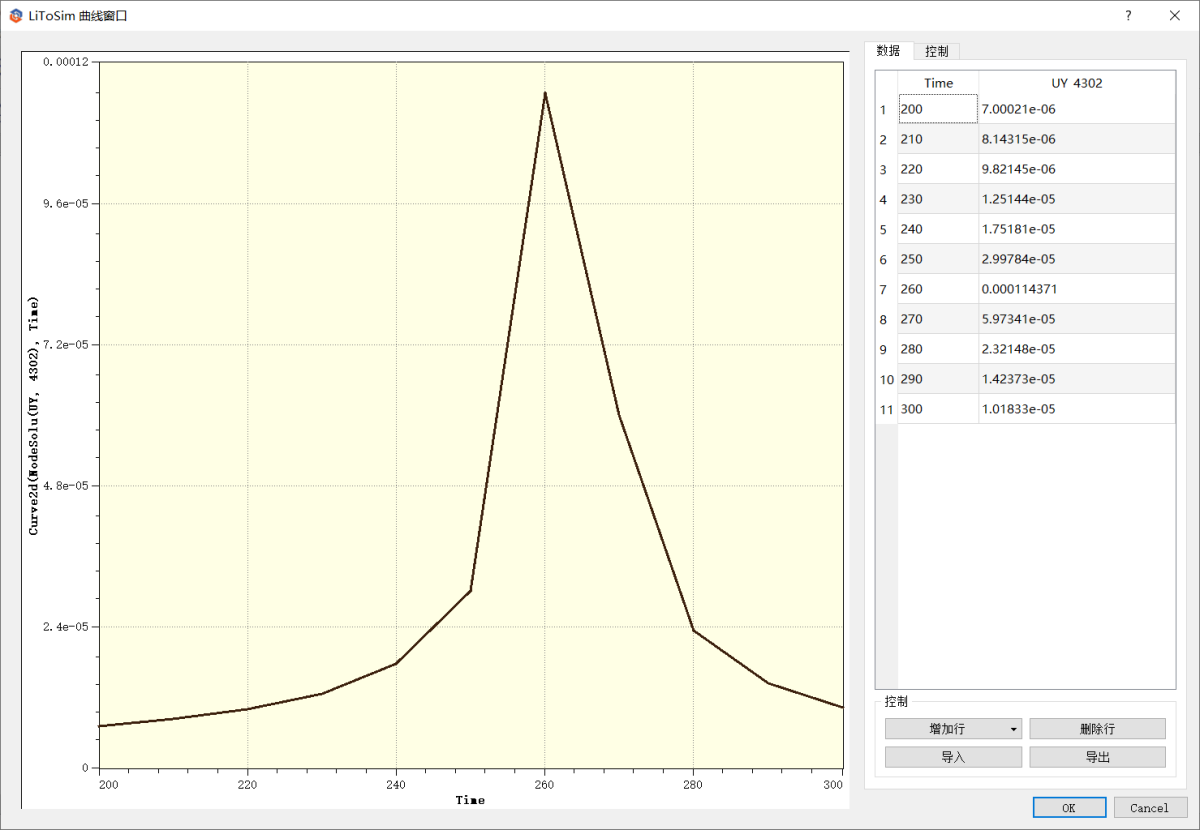
Task: Switch to the 控制 tab
Action: pos(937,52)
